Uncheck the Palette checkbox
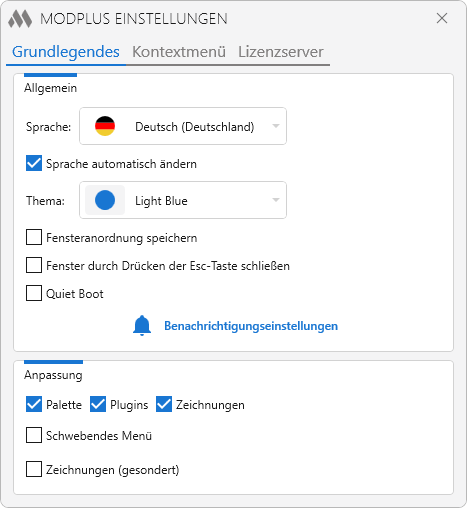Screen dimensions: 467x508 34,404
